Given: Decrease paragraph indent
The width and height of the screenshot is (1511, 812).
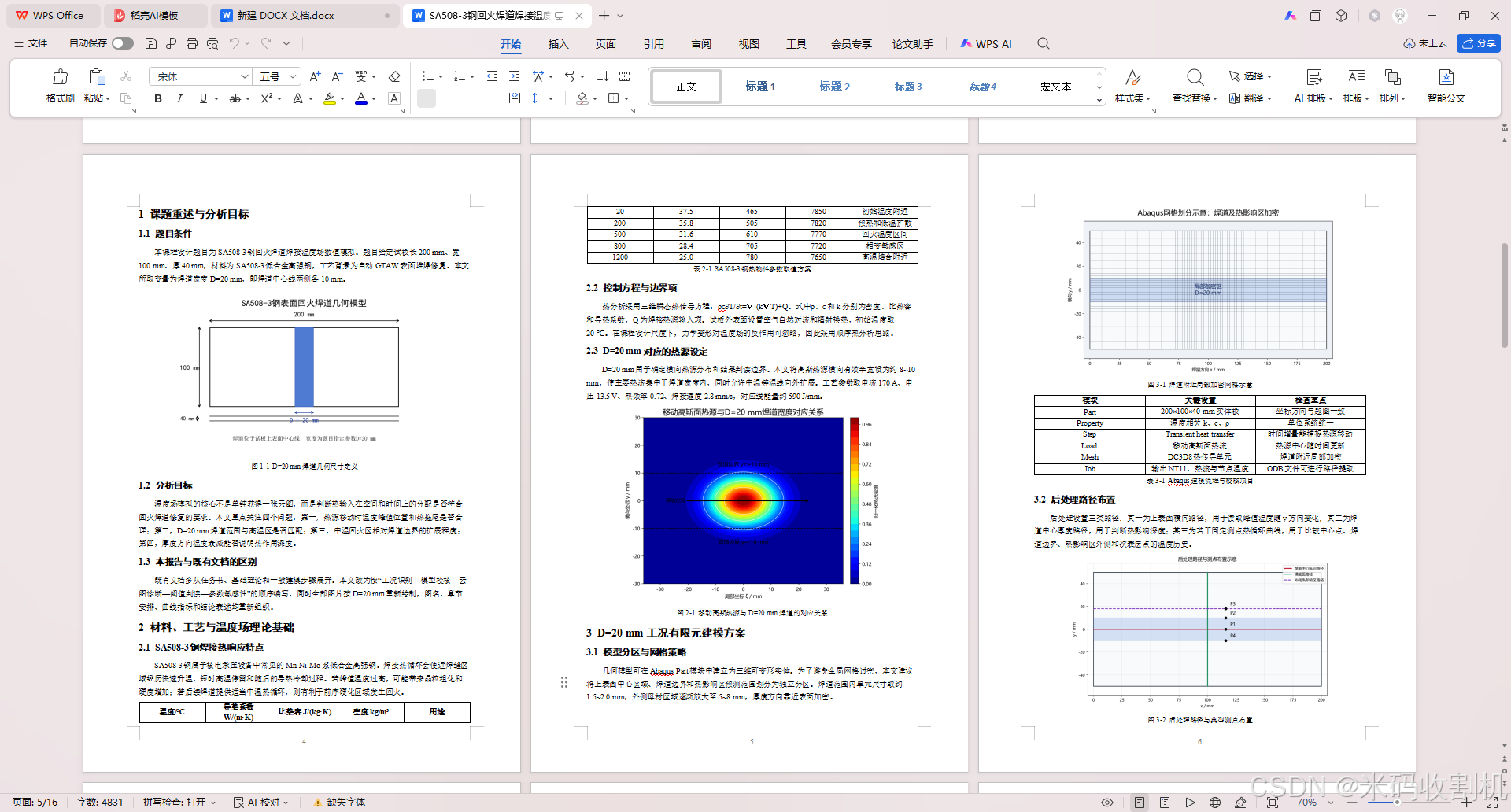Looking at the screenshot, I should [x=492, y=76].
